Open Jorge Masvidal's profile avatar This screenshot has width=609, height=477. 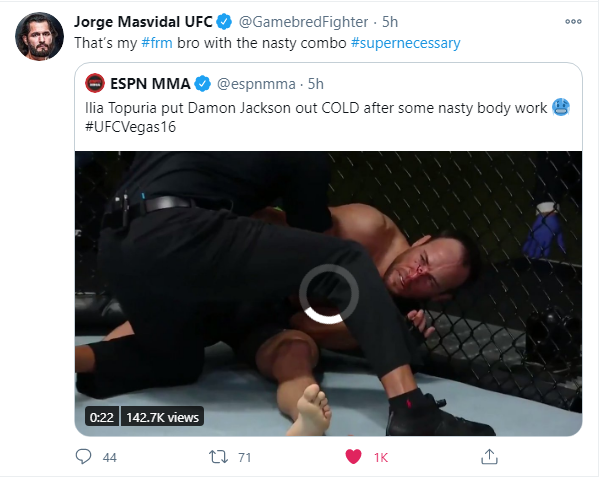39,36
